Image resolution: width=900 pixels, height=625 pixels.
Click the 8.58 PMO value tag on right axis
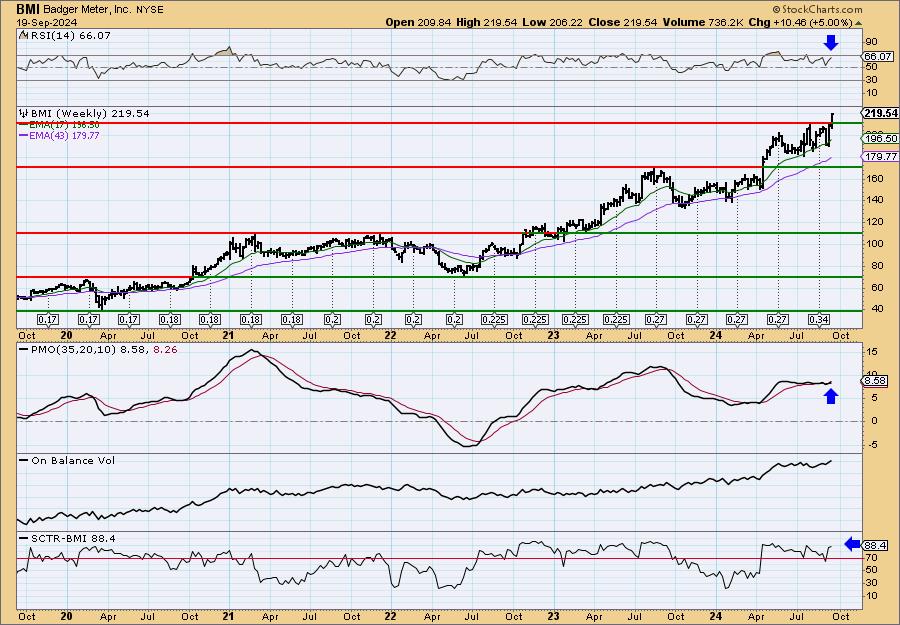click(876, 381)
